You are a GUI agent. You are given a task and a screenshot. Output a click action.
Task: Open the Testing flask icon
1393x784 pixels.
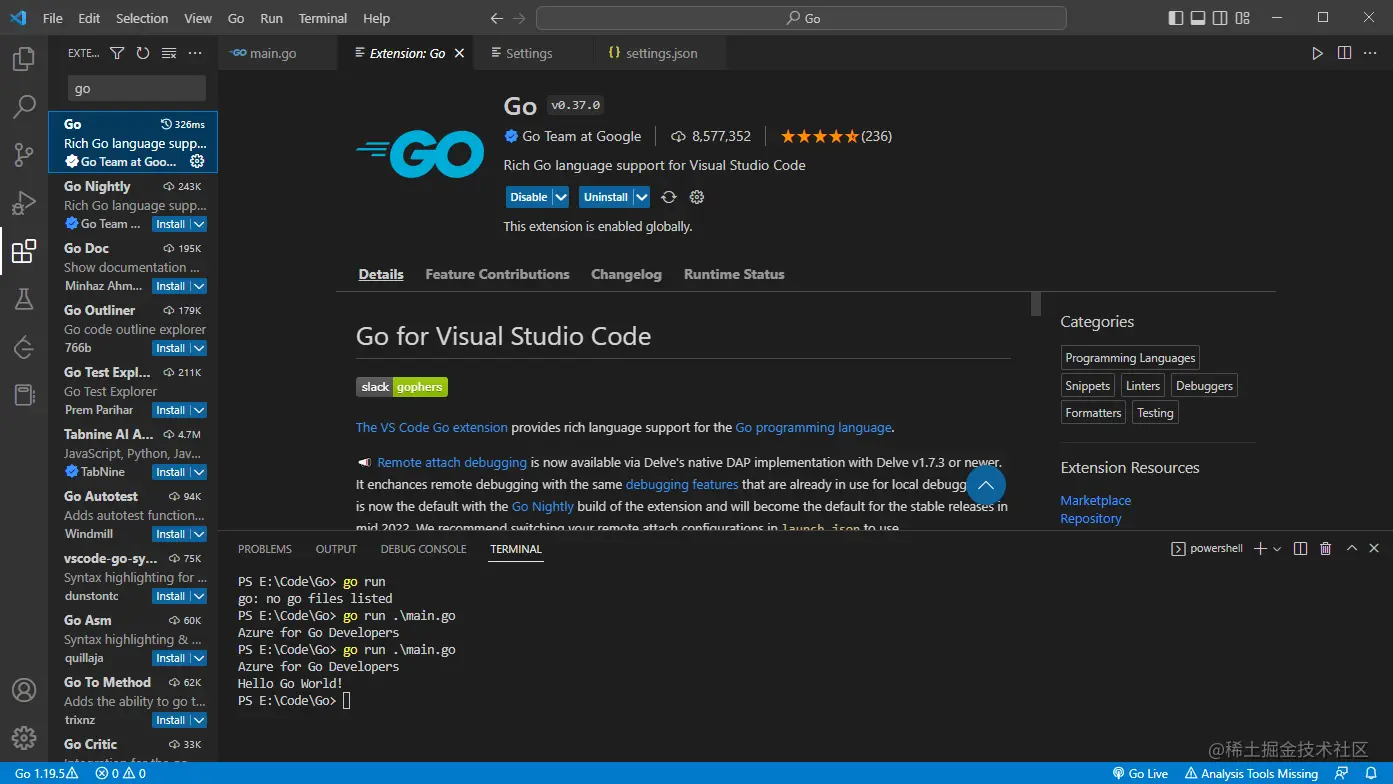tap(24, 298)
